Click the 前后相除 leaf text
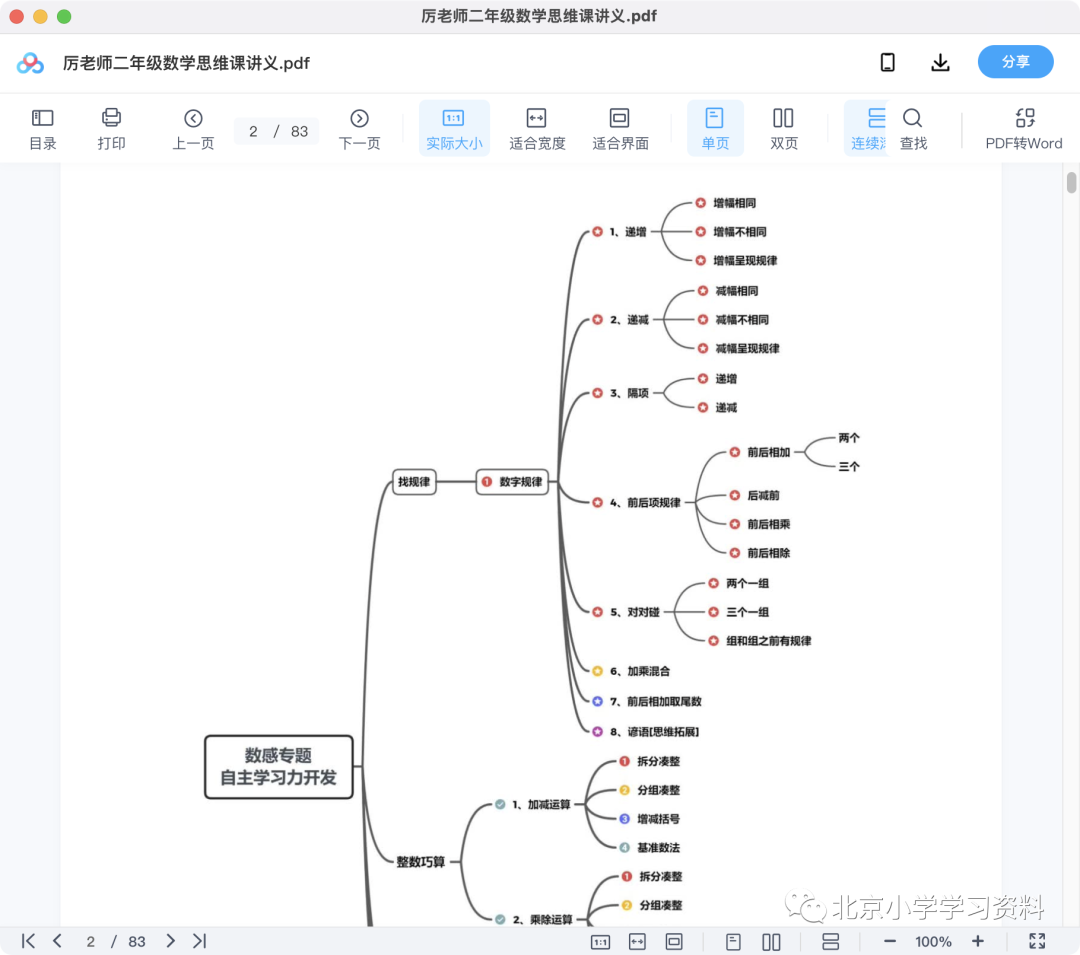Viewport: 1080px width, 955px height. [x=769, y=553]
